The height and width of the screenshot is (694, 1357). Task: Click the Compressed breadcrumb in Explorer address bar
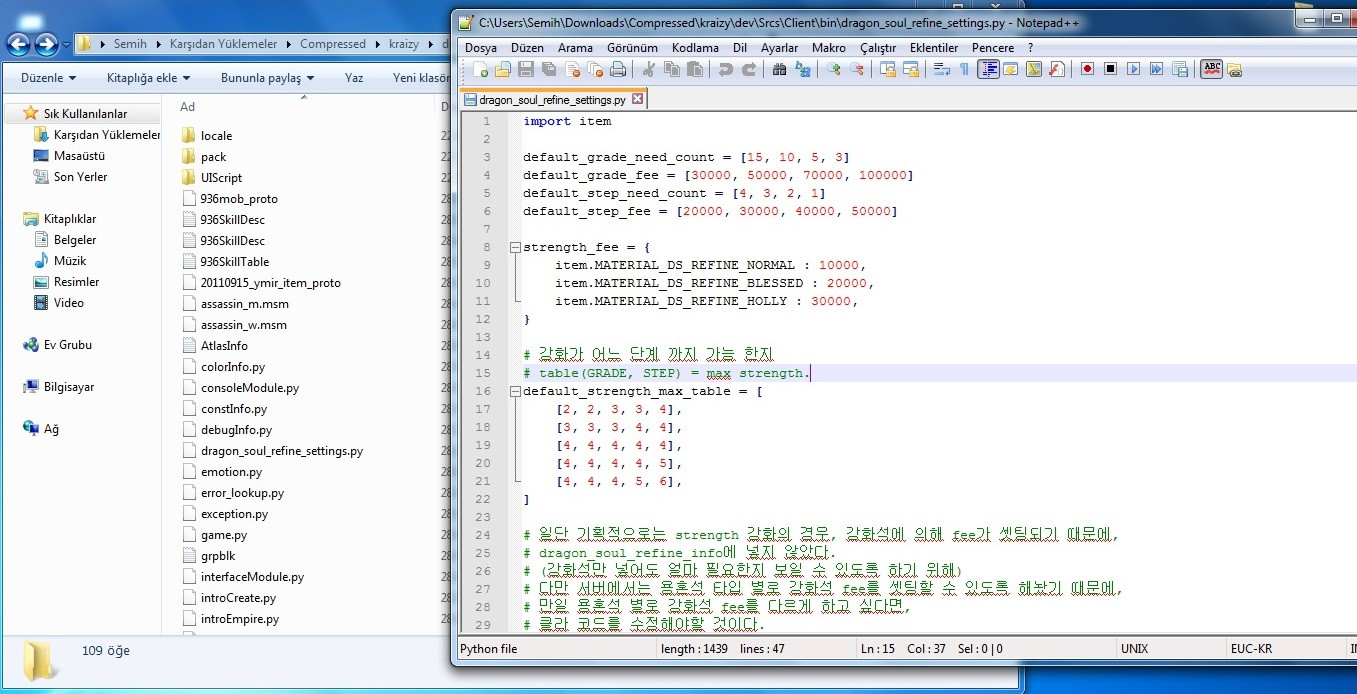(333, 44)
